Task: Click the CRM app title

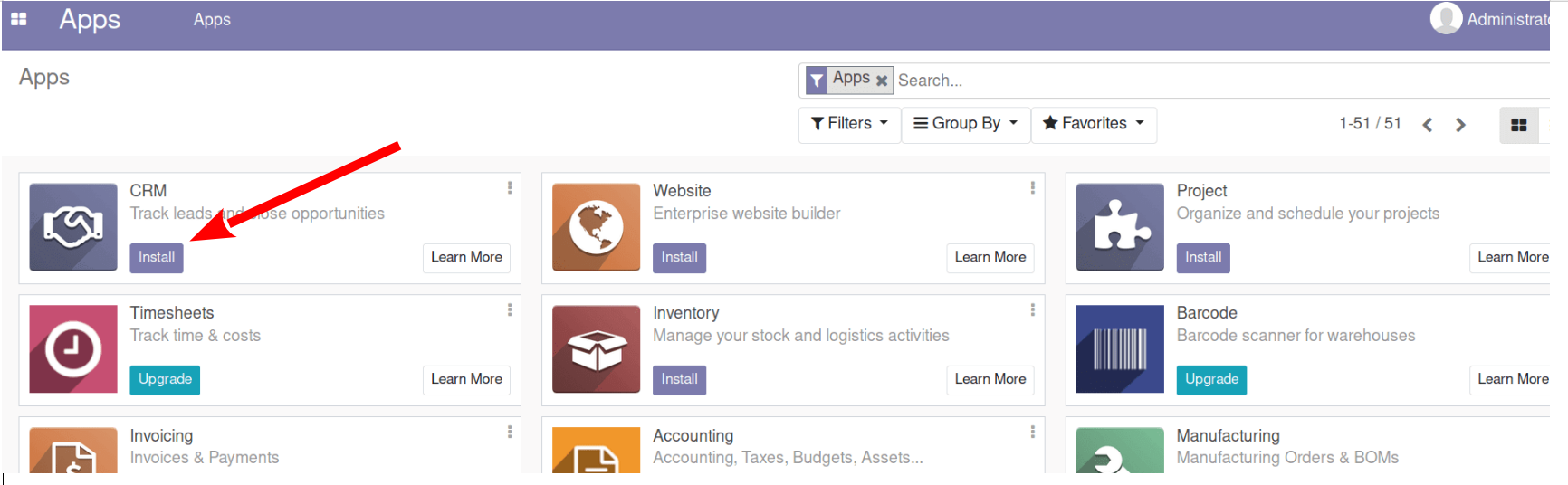Action: 148,191
